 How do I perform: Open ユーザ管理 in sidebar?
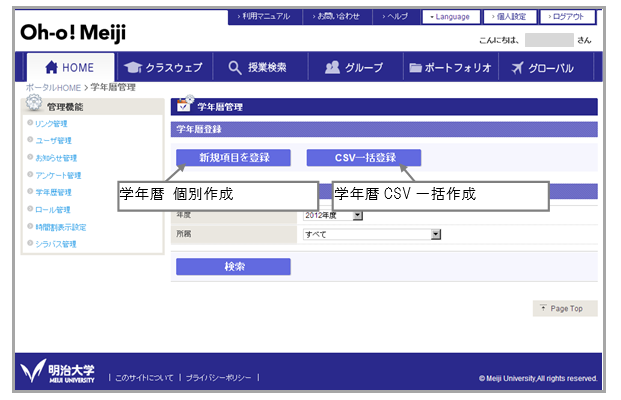pos(53,141)
